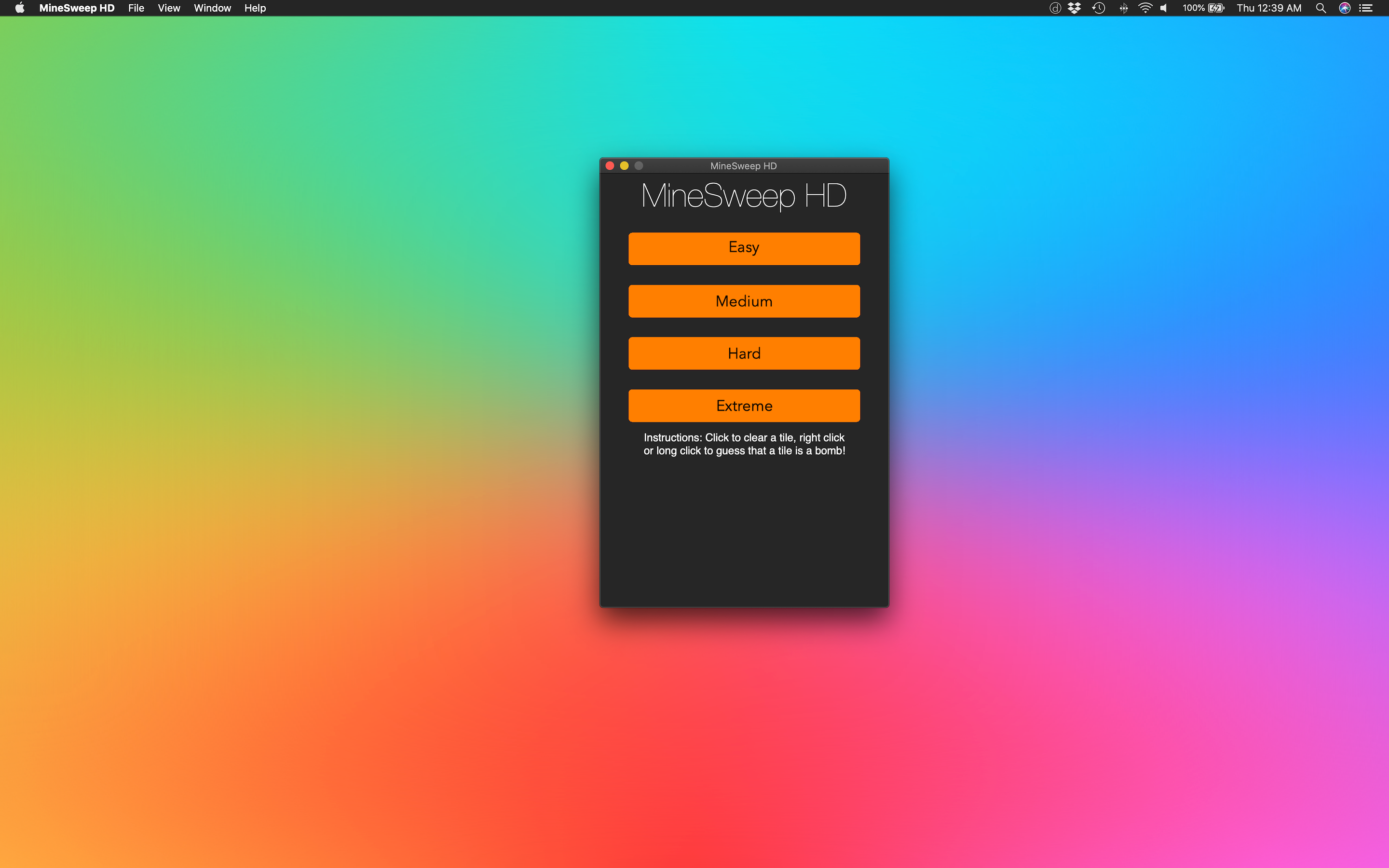The image size is (1389, 868).
Task: Start a Medium difficulty game
Action: (x=744, y=301)
